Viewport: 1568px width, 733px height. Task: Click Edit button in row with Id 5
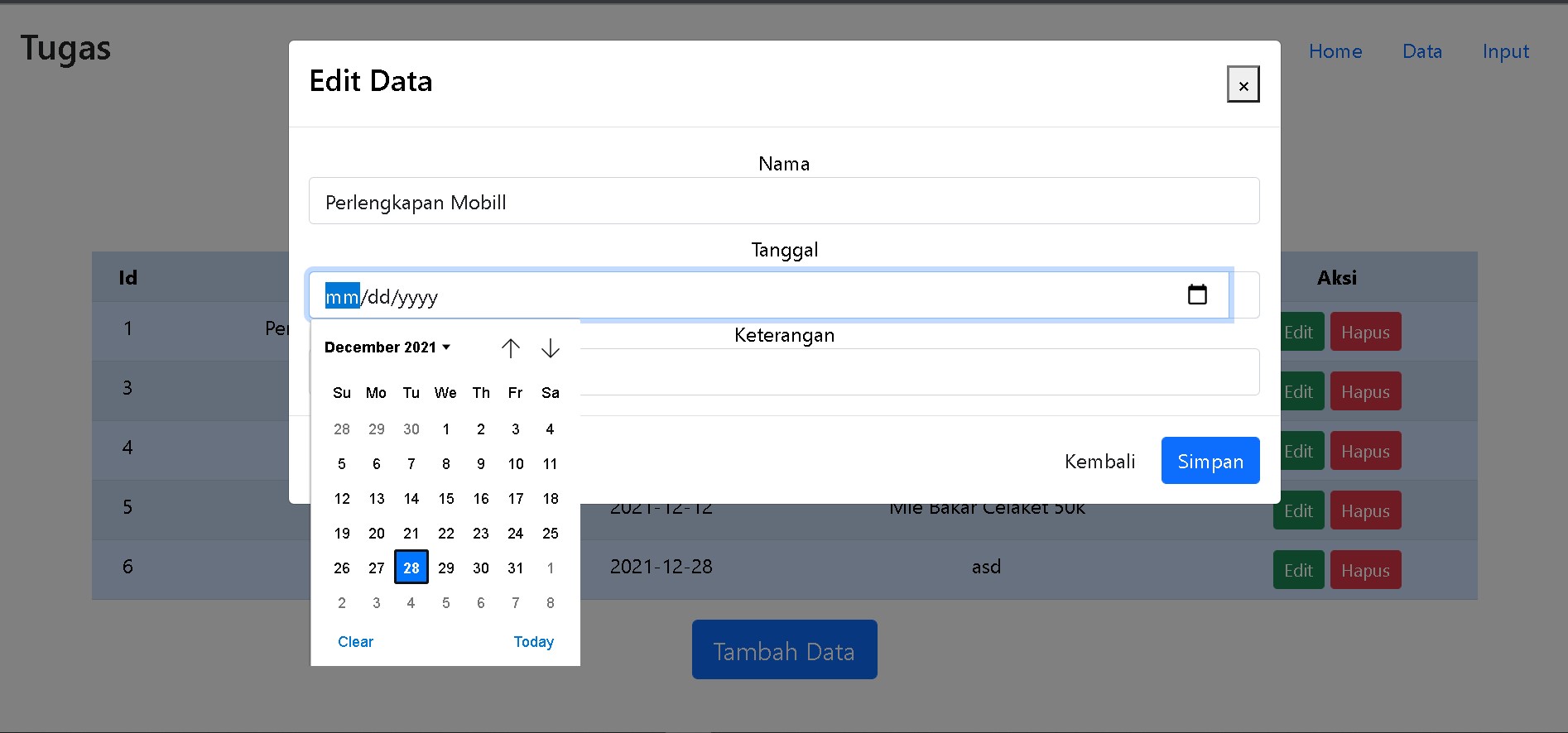[1298, 510]
